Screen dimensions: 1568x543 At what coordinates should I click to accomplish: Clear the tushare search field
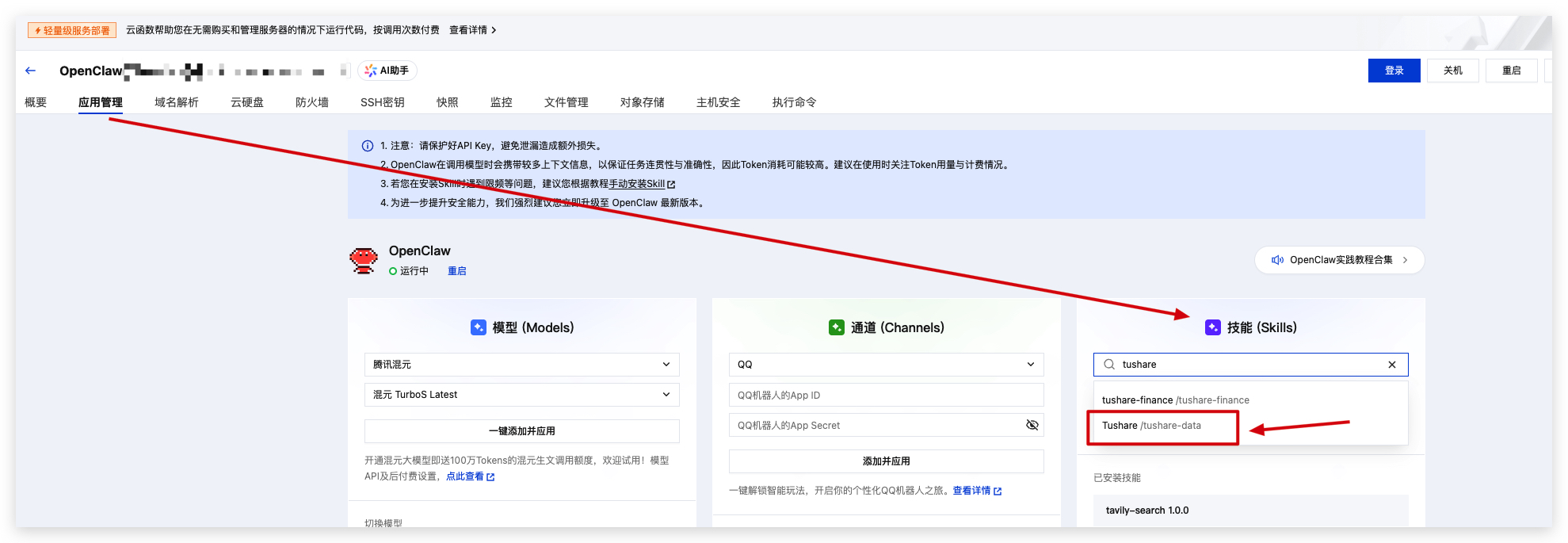1391,365
